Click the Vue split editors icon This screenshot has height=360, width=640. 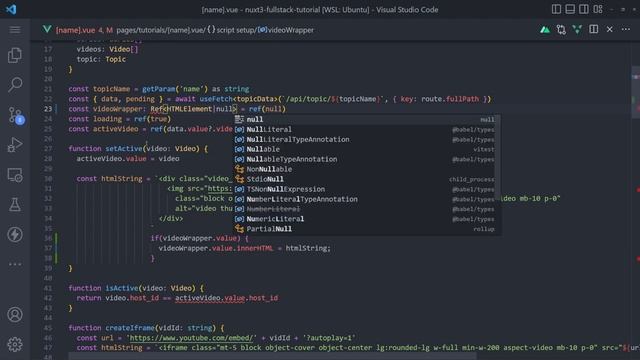[577, 29]
